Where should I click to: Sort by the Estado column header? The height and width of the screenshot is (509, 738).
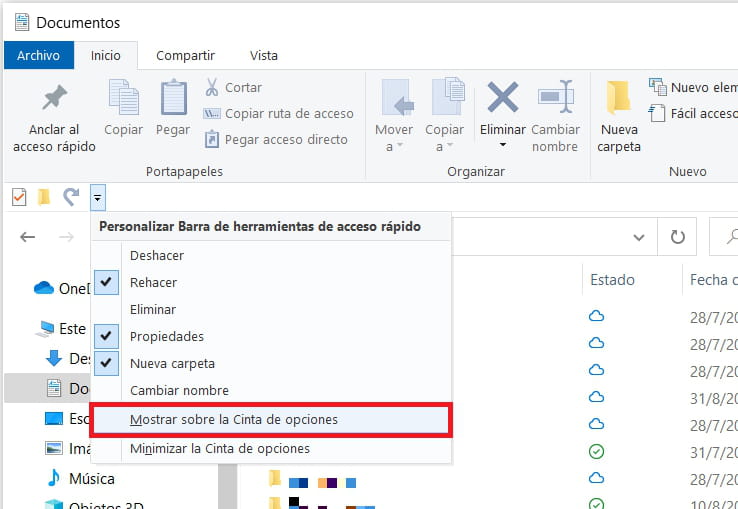coord(612,280)
